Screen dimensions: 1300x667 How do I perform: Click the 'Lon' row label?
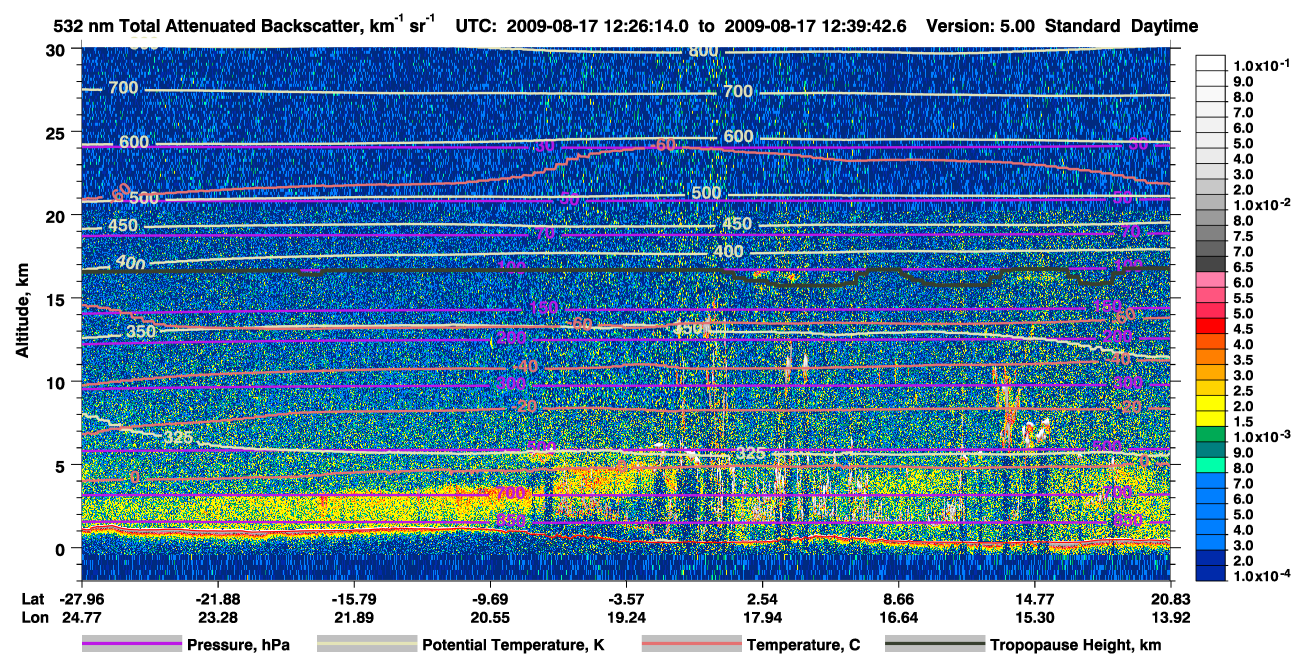[33, 618]
